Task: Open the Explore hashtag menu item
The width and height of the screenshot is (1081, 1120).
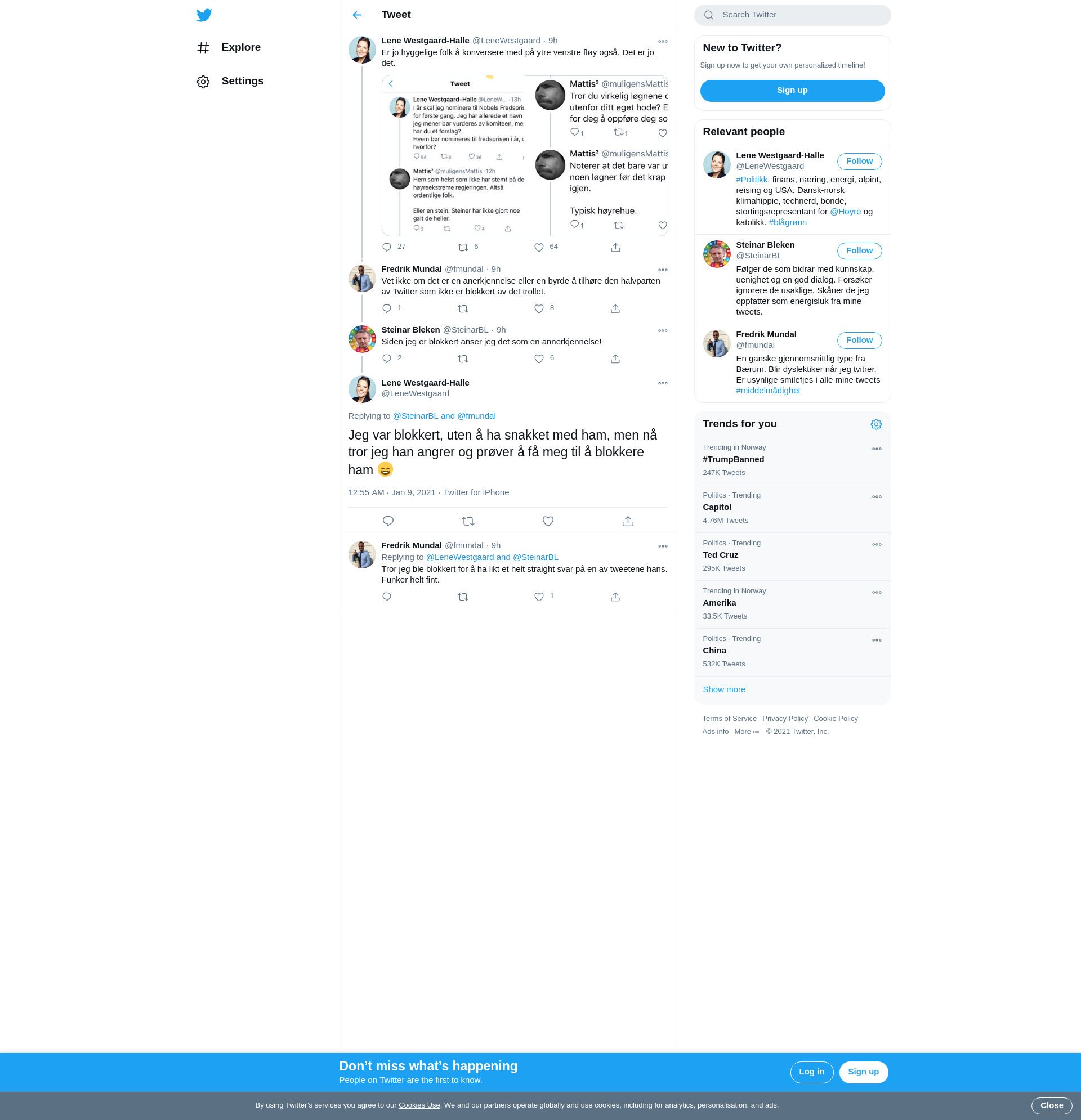Action: (x=229, y=47)
